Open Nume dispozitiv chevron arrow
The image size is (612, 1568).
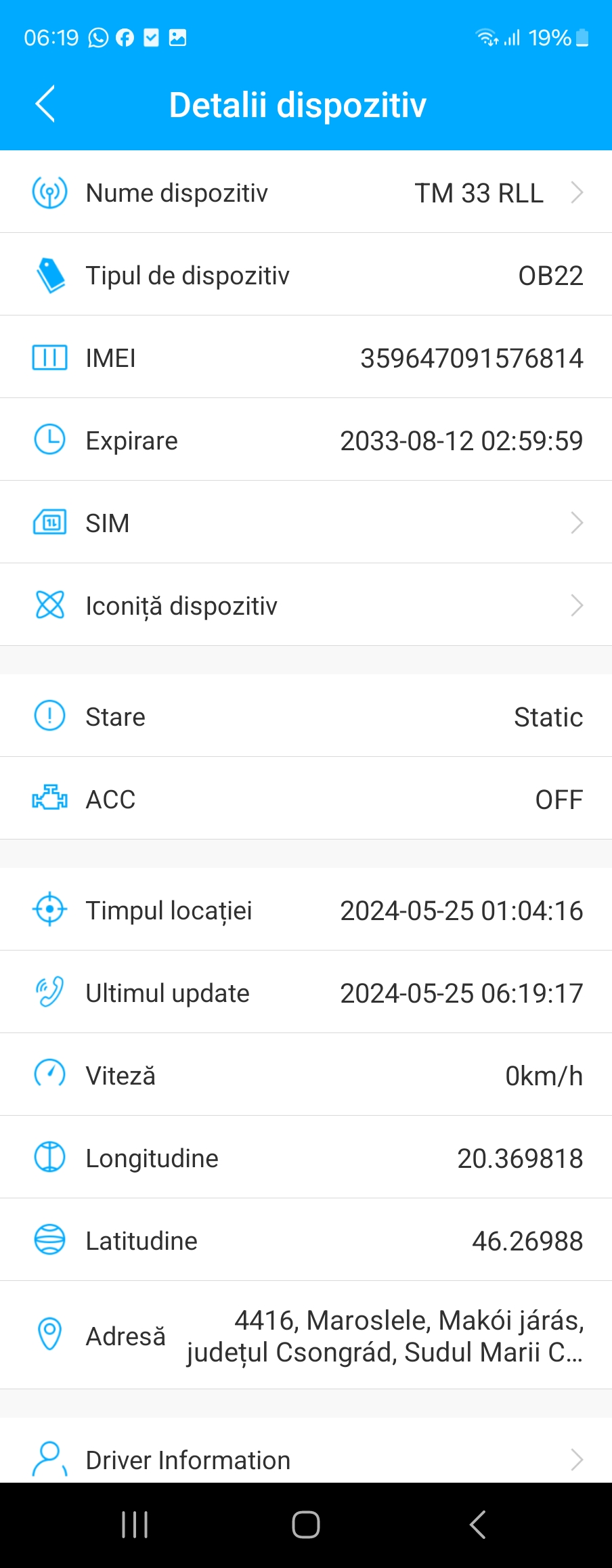(577, 193)
